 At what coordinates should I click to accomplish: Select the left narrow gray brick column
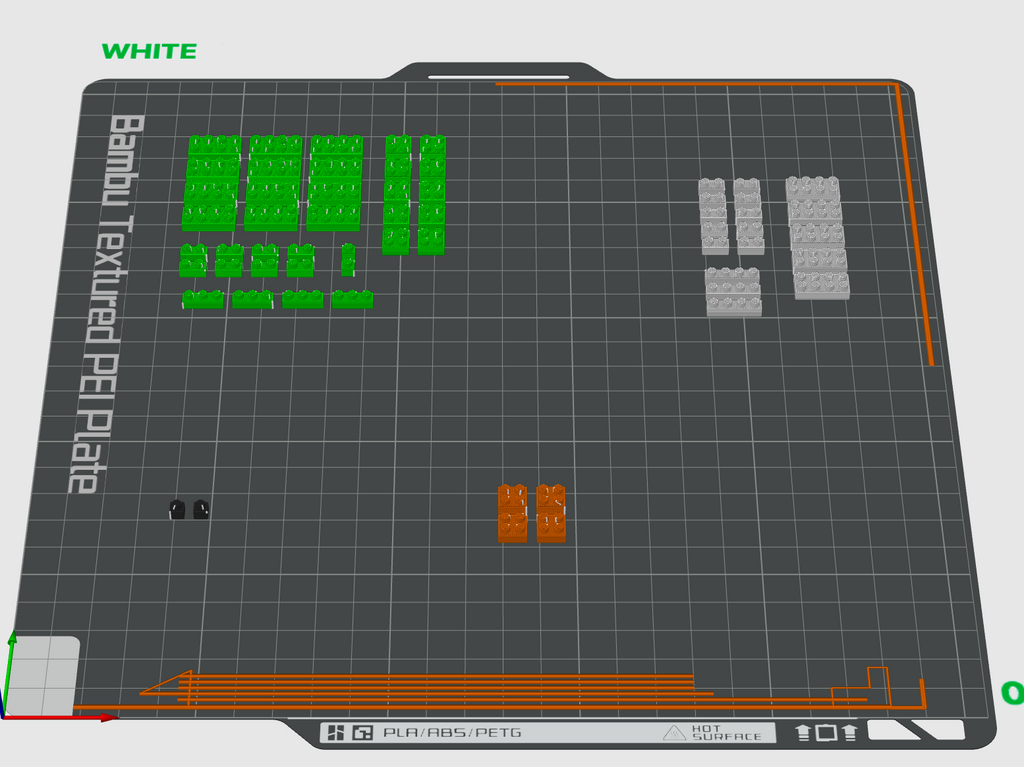[x=713, y=216]
